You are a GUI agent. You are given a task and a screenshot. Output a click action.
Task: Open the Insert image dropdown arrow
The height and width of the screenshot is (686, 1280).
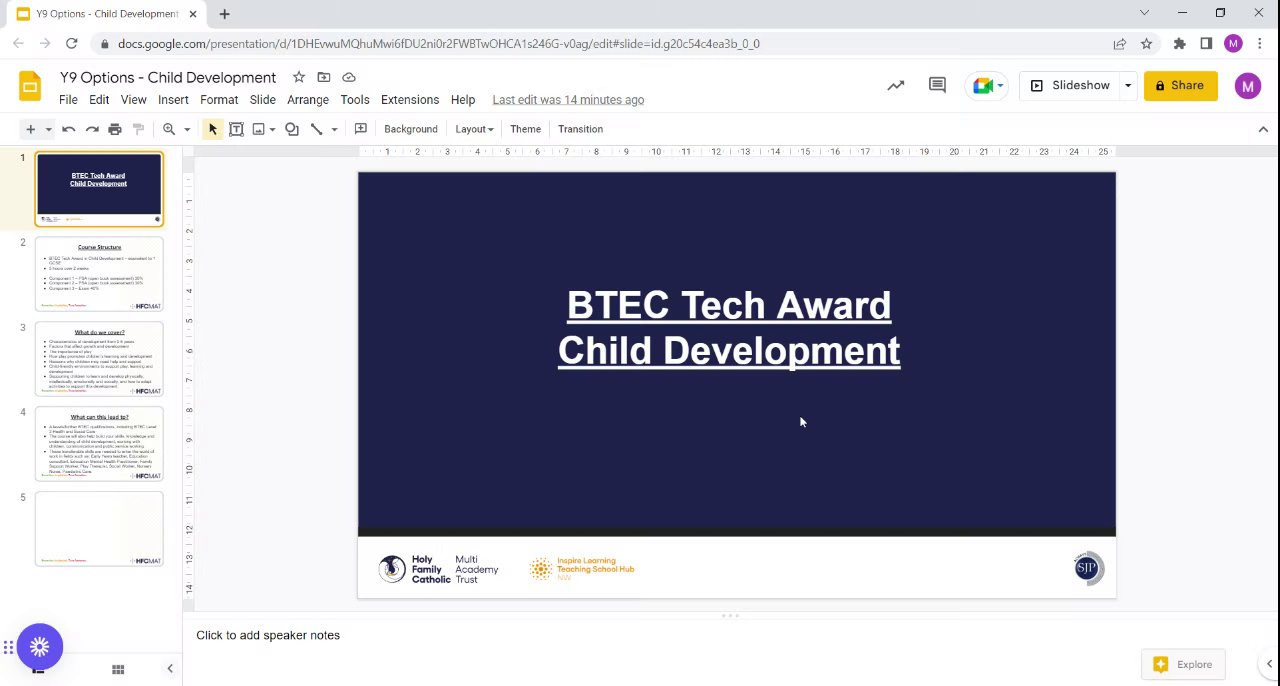272,129
